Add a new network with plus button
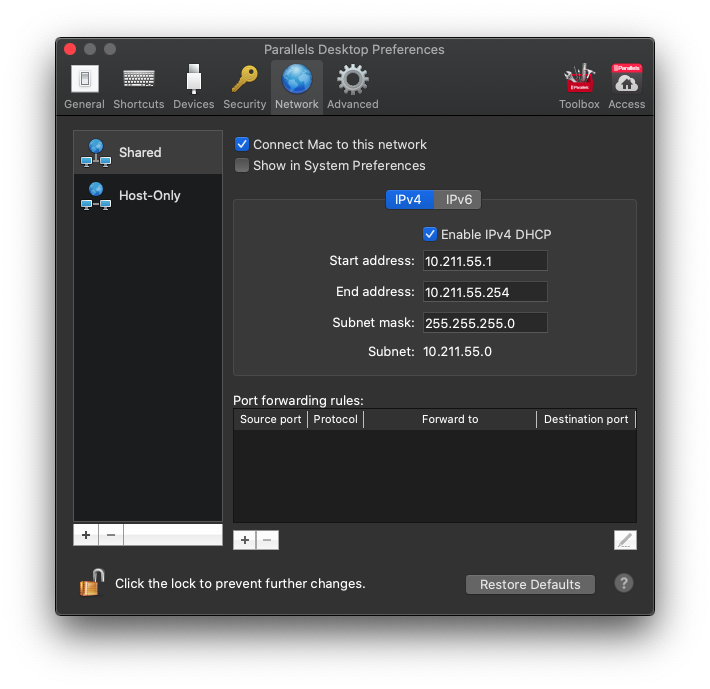 pyautogui.click(x=86, y=535)
